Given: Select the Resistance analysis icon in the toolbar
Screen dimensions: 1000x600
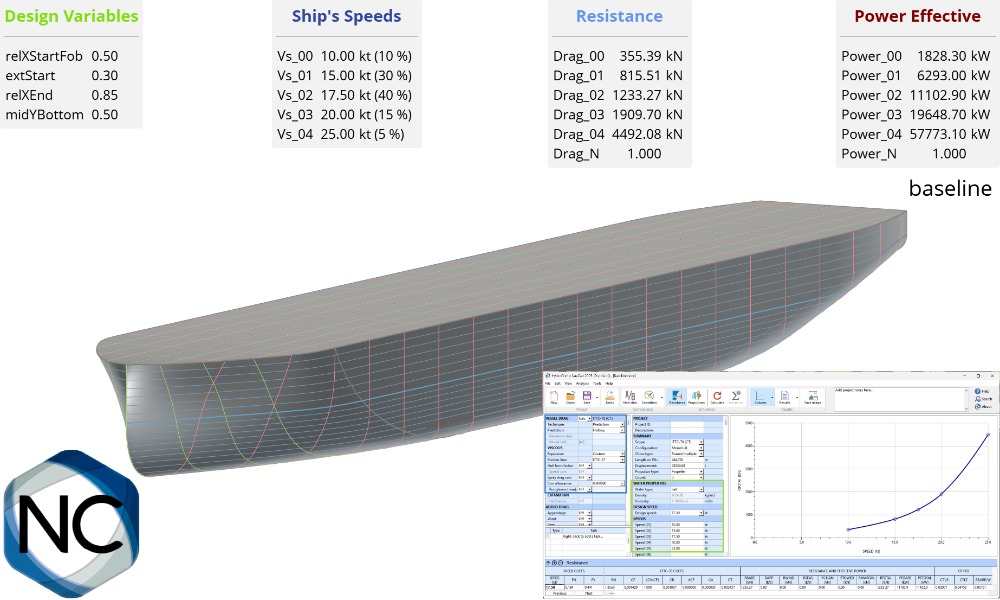Looking at the screenshot, I should [x=676, y=397].
